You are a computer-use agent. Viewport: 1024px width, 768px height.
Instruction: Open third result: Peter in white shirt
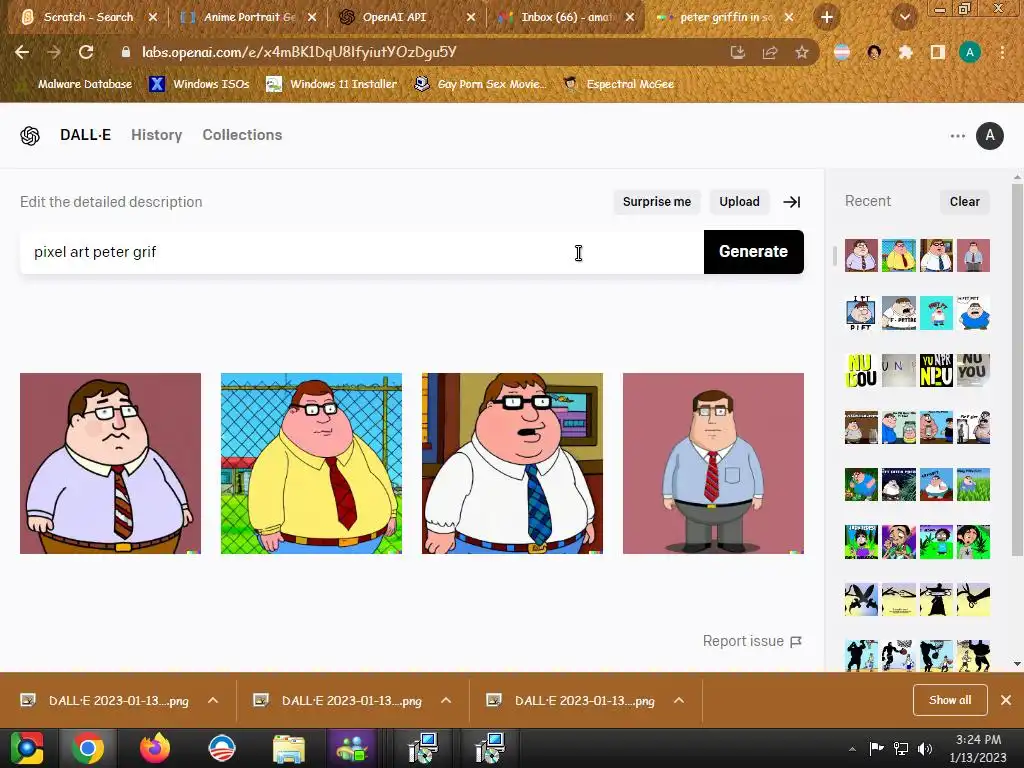pos(513,464)
